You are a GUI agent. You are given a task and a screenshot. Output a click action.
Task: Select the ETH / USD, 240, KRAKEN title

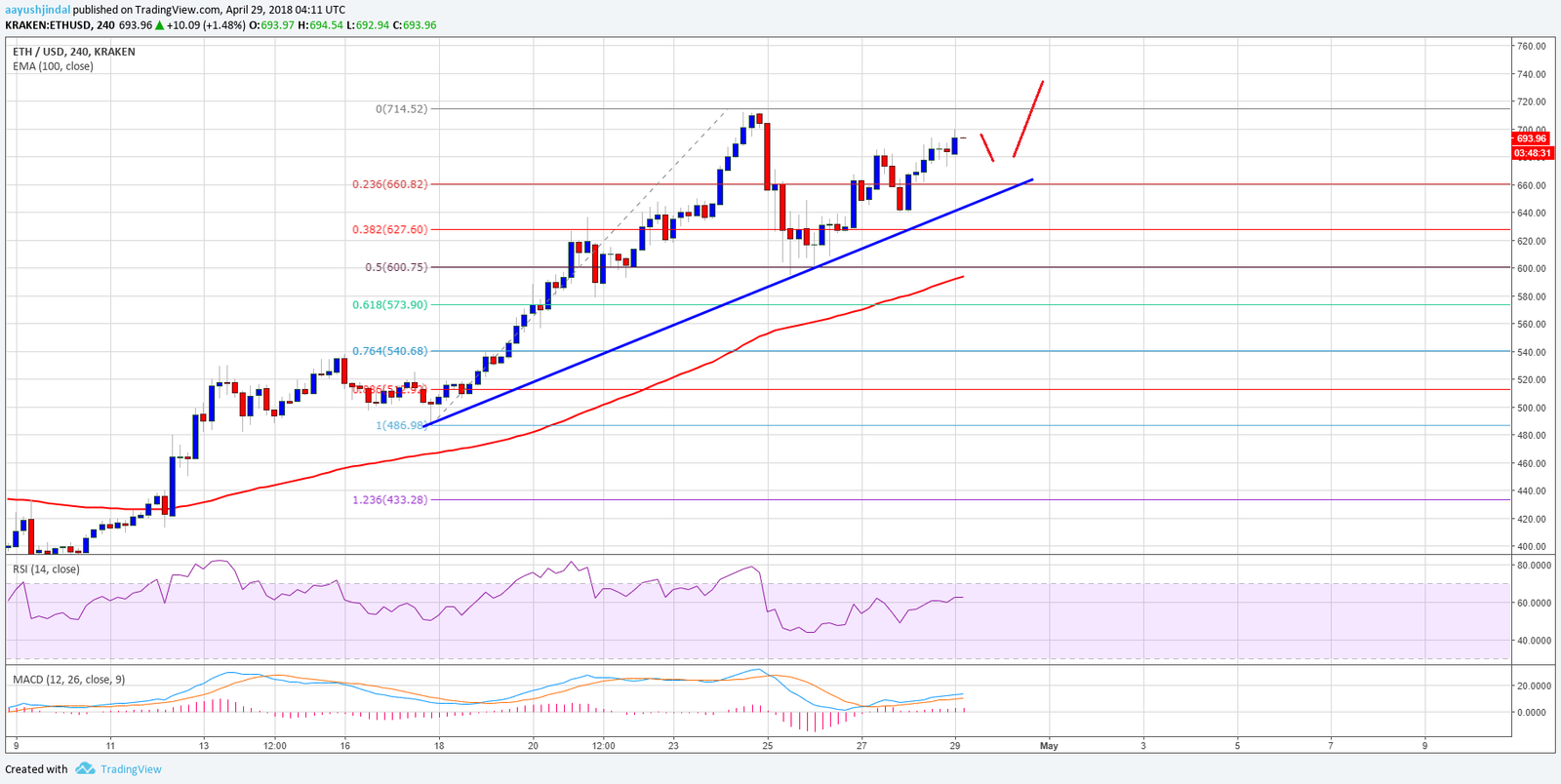74,52
